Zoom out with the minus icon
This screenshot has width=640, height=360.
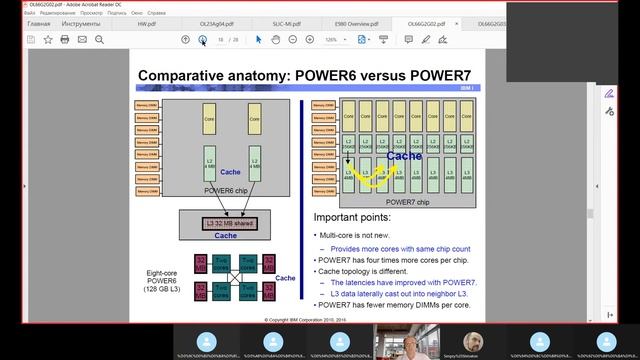(x=293, y=40)
